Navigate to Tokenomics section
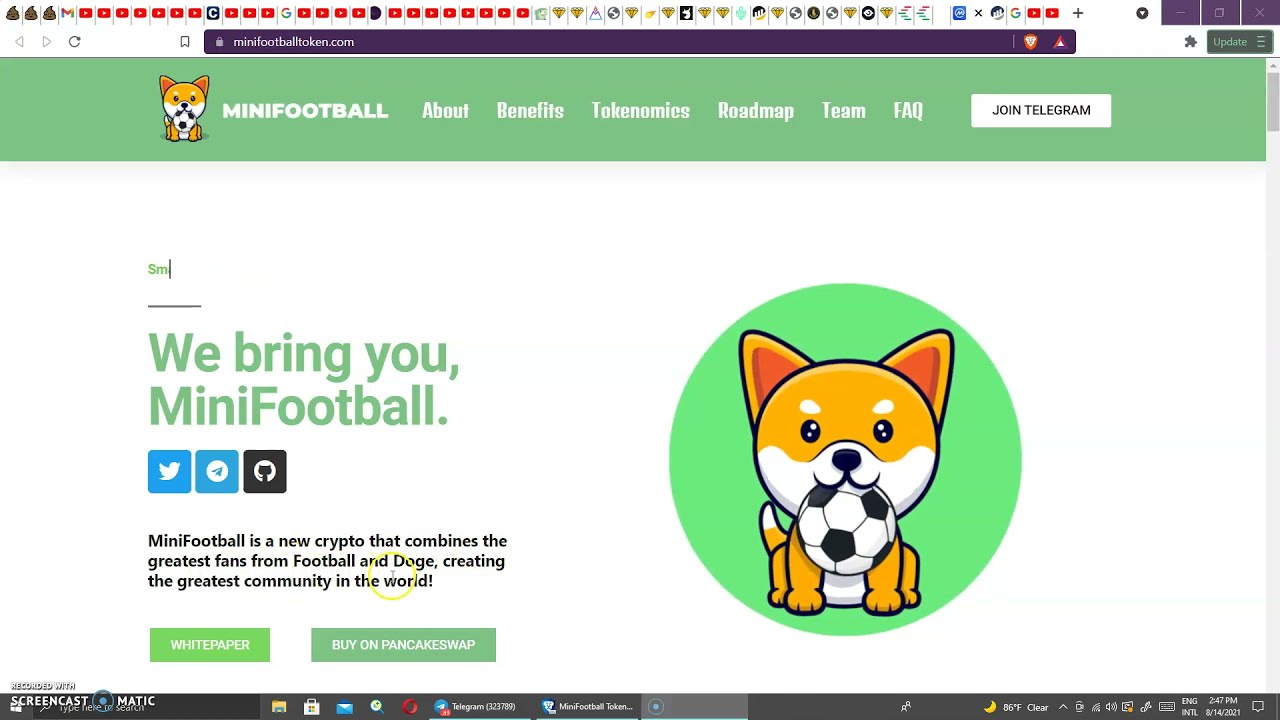 point(640,110)
